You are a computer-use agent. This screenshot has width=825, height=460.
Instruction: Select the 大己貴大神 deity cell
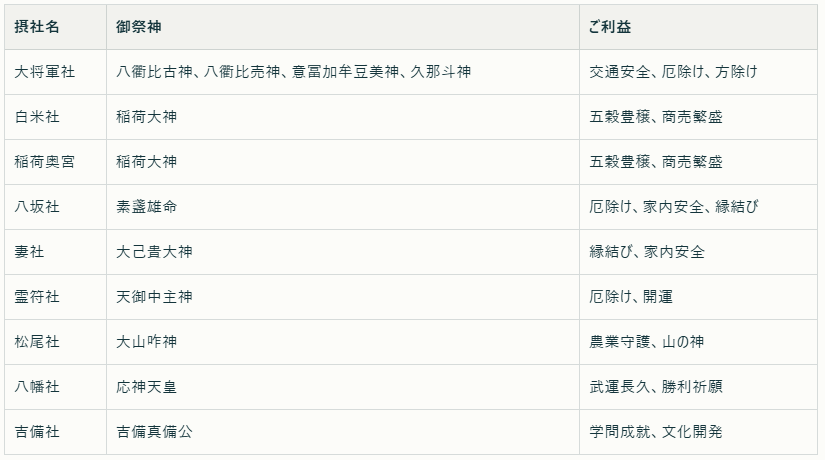[x=154, y=252]
